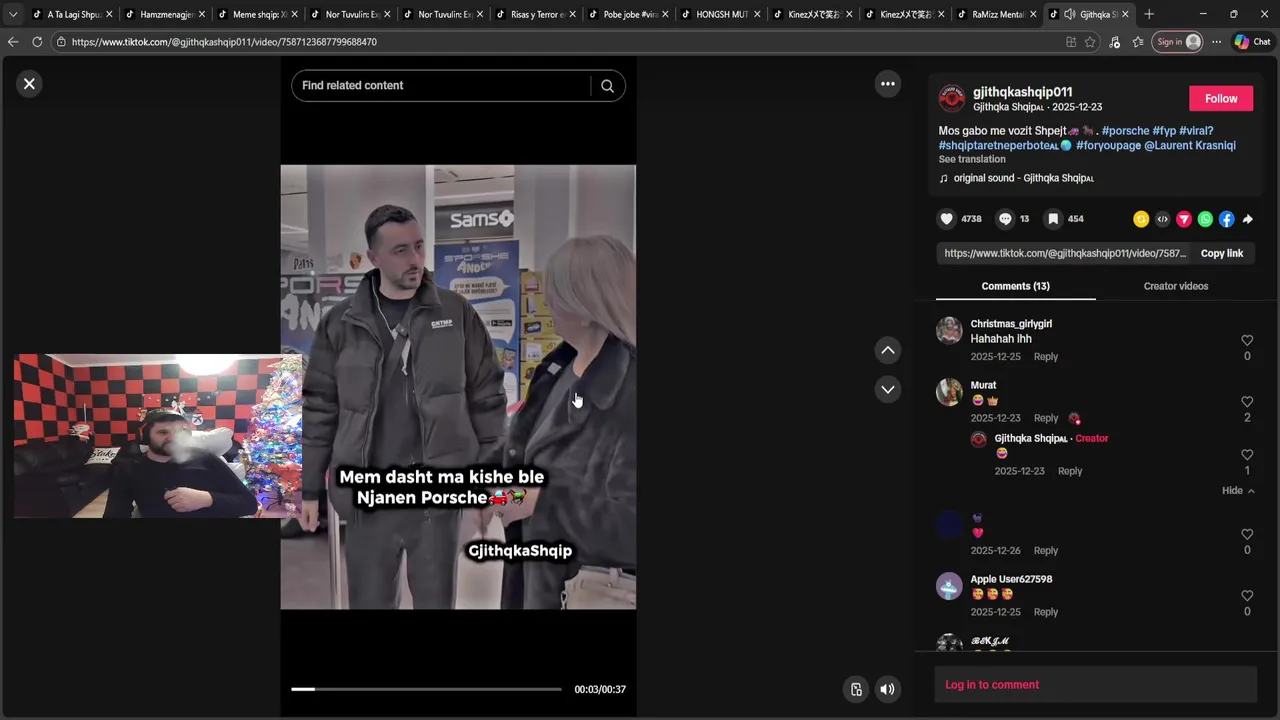
Task: Switch to the 'HONGSH MUT' browser tab
Action: pos(722,15)
